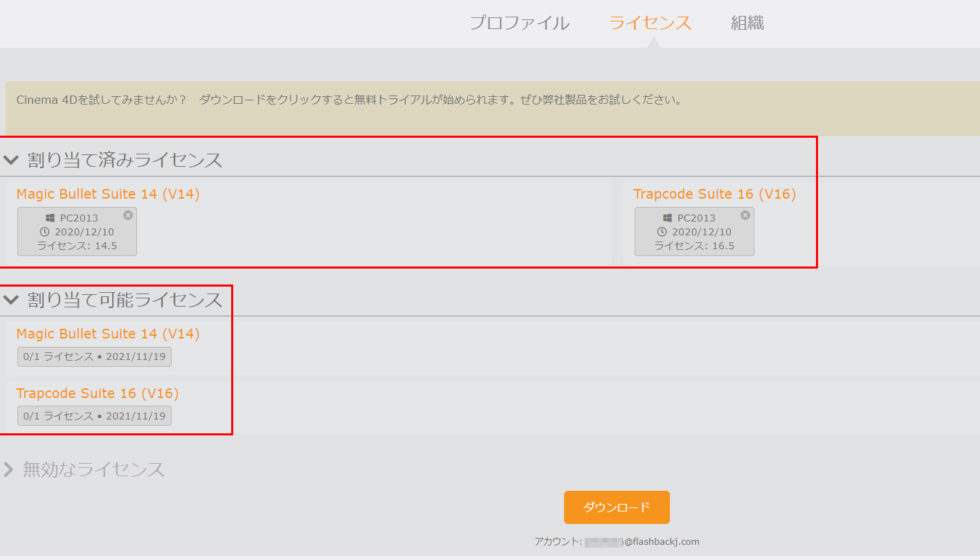This screenshot has width=980, height=560.
Task: Switch to the 組織 tab
Action: click(748, 23)
